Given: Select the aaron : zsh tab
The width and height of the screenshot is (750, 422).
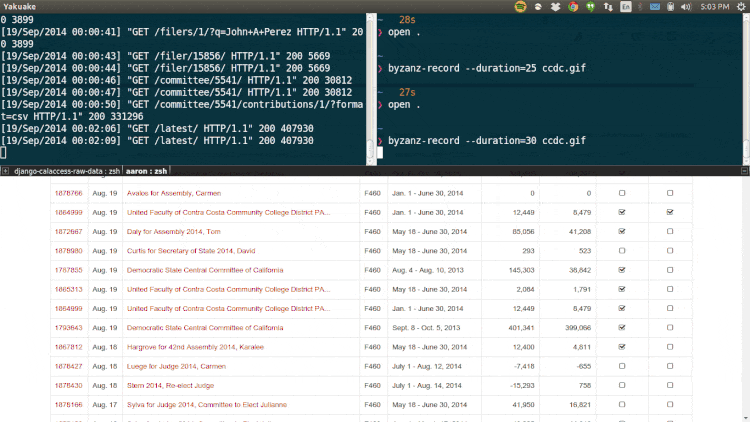Looking at the screenshot, I should 146,171.
